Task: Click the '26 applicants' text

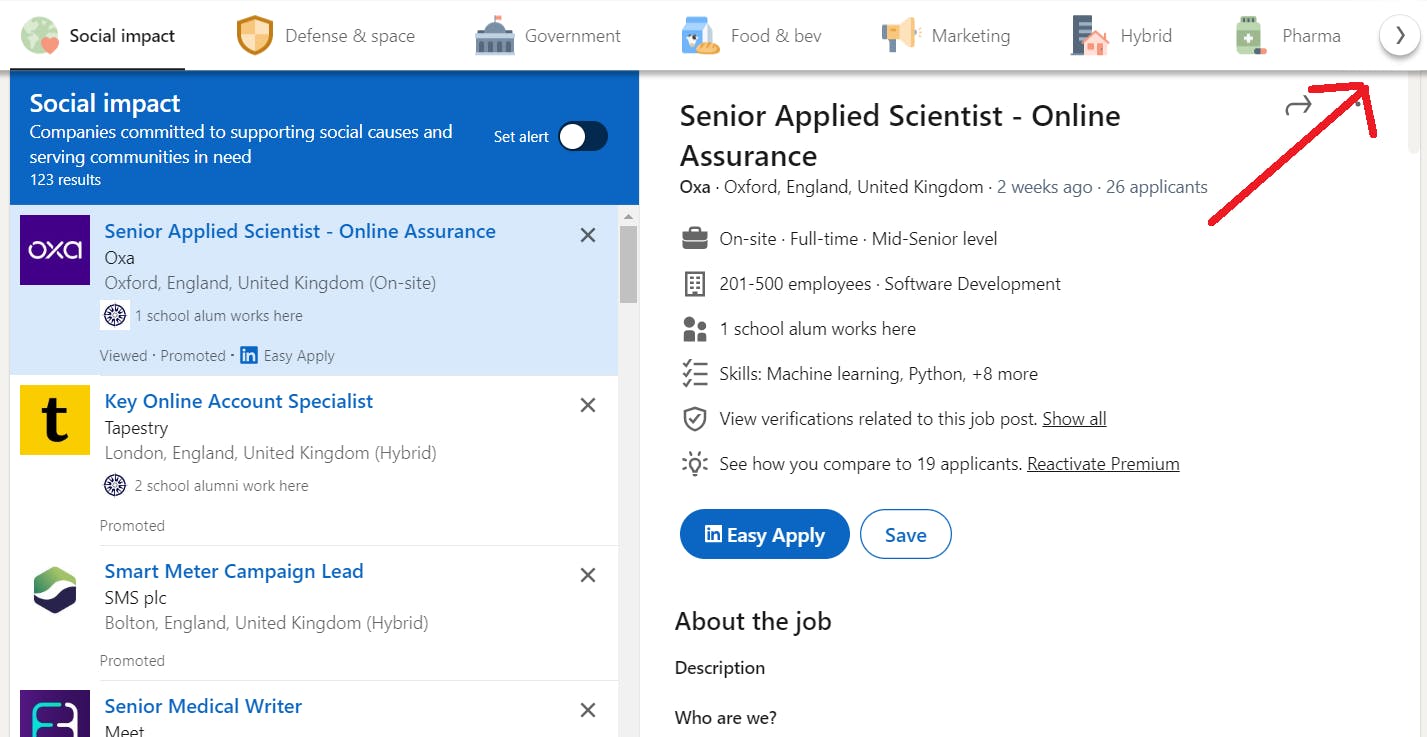Action: tap(1157, 187)
